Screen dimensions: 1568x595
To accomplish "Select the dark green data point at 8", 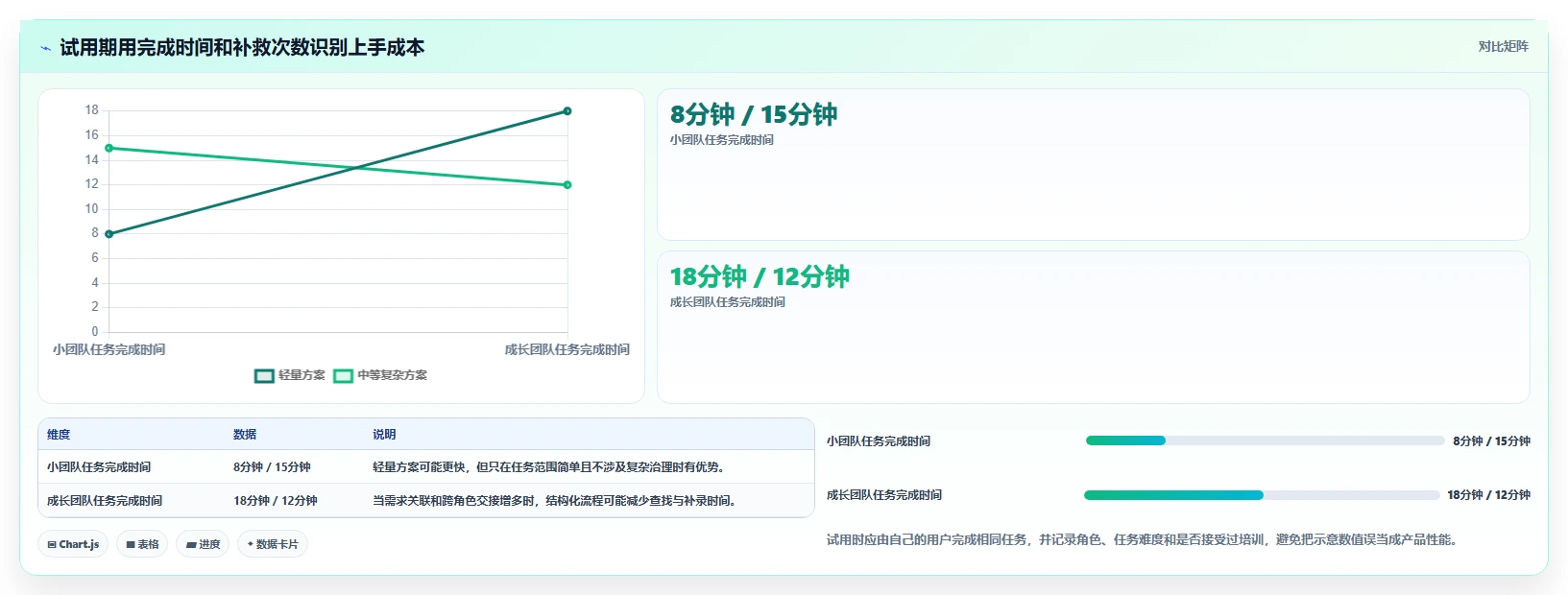I will [x=109, y=234].
